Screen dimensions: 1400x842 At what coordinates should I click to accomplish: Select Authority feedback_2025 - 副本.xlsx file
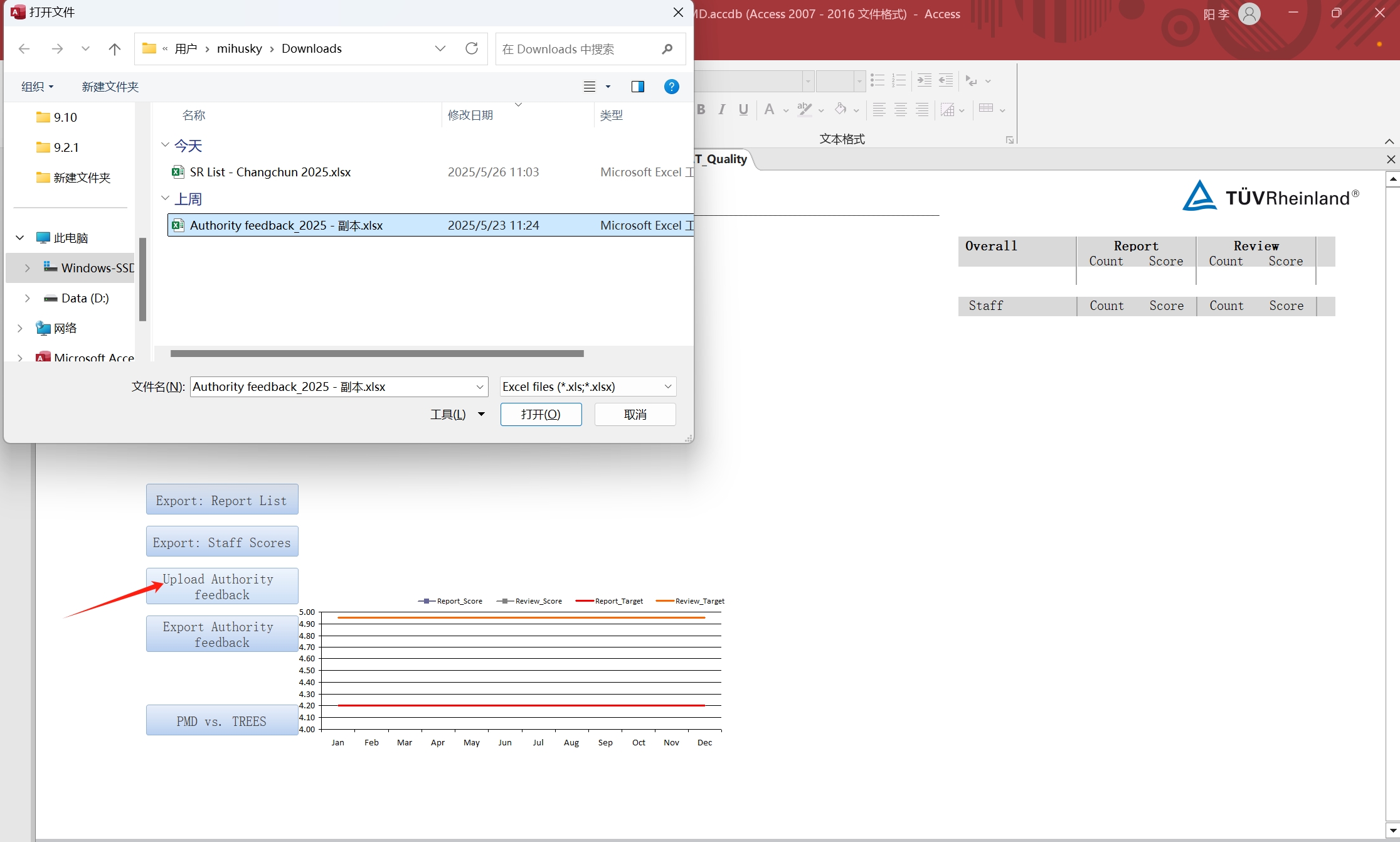[430, 225]
